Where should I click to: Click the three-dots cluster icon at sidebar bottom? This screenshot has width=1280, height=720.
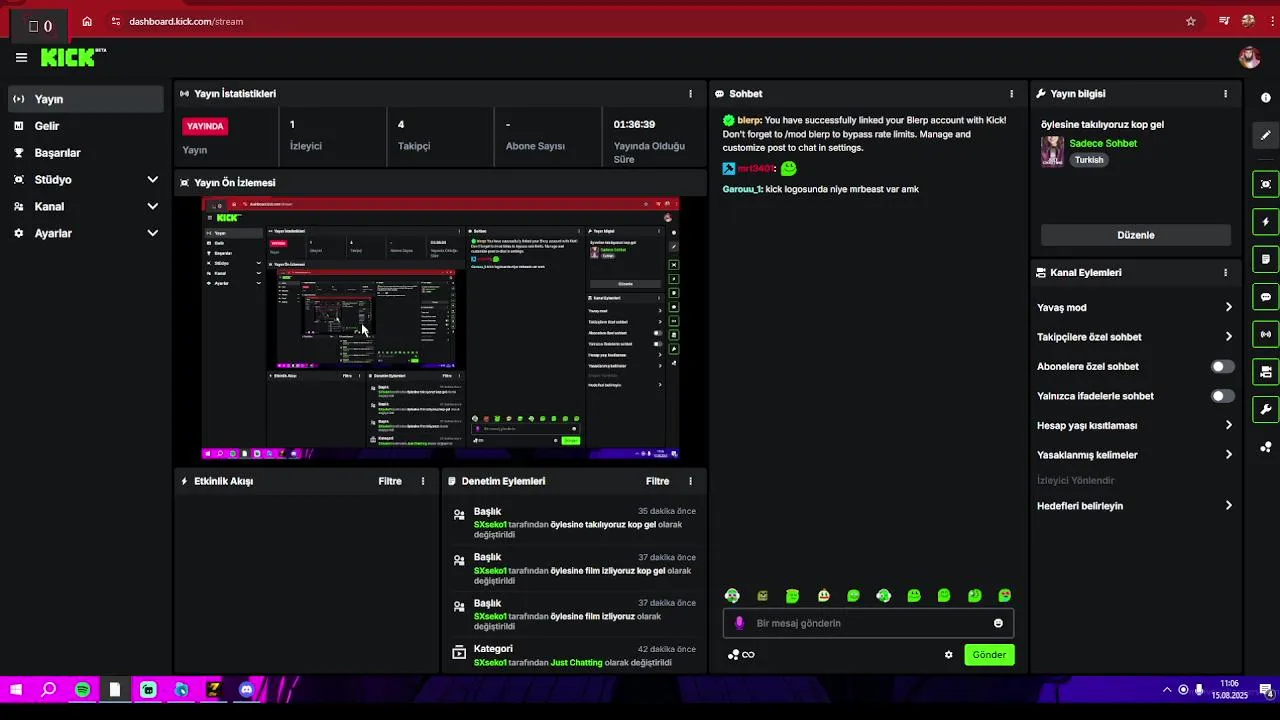1266,447
